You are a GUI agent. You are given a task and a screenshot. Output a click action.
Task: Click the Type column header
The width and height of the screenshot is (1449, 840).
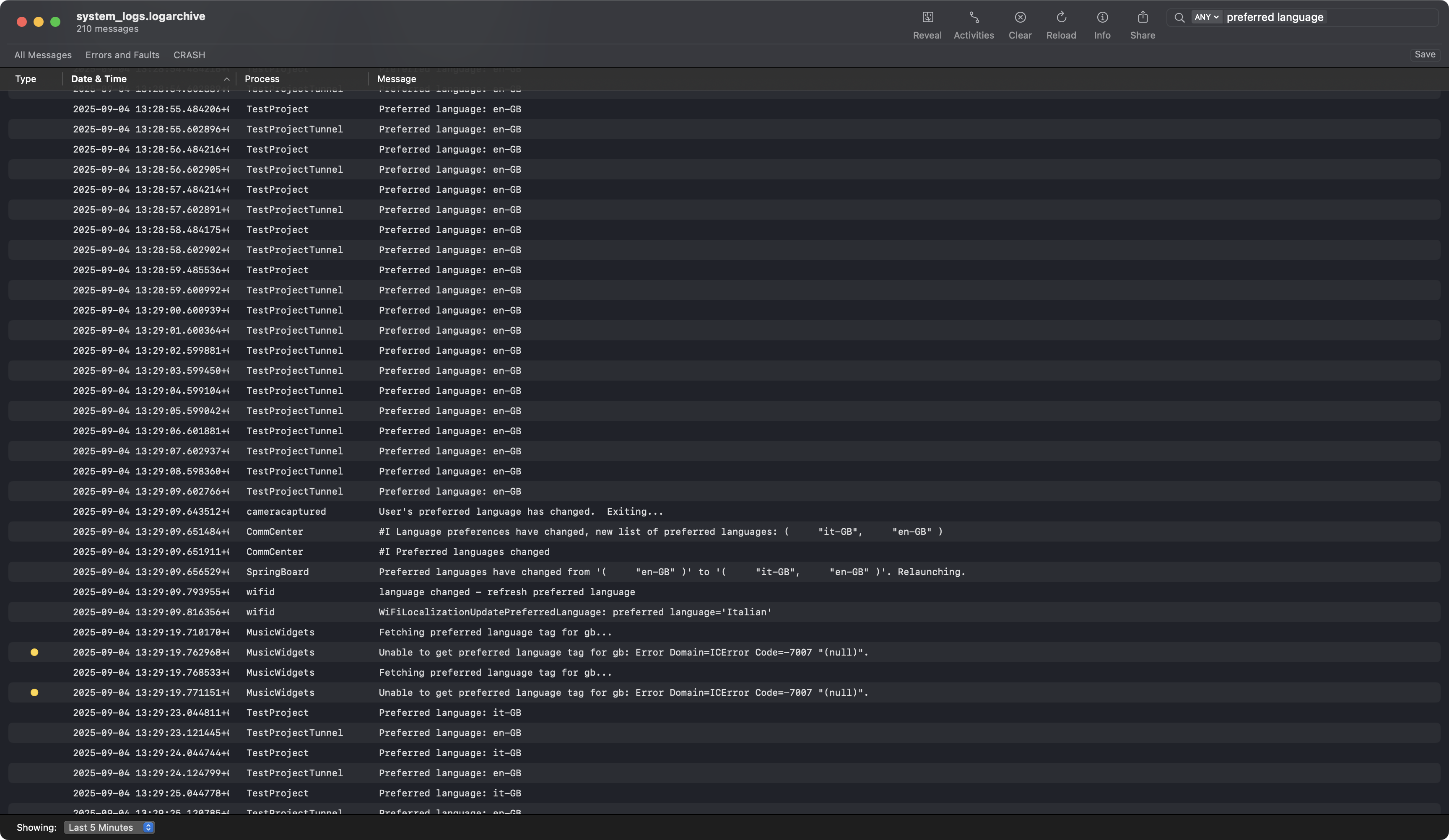(25, 79)
